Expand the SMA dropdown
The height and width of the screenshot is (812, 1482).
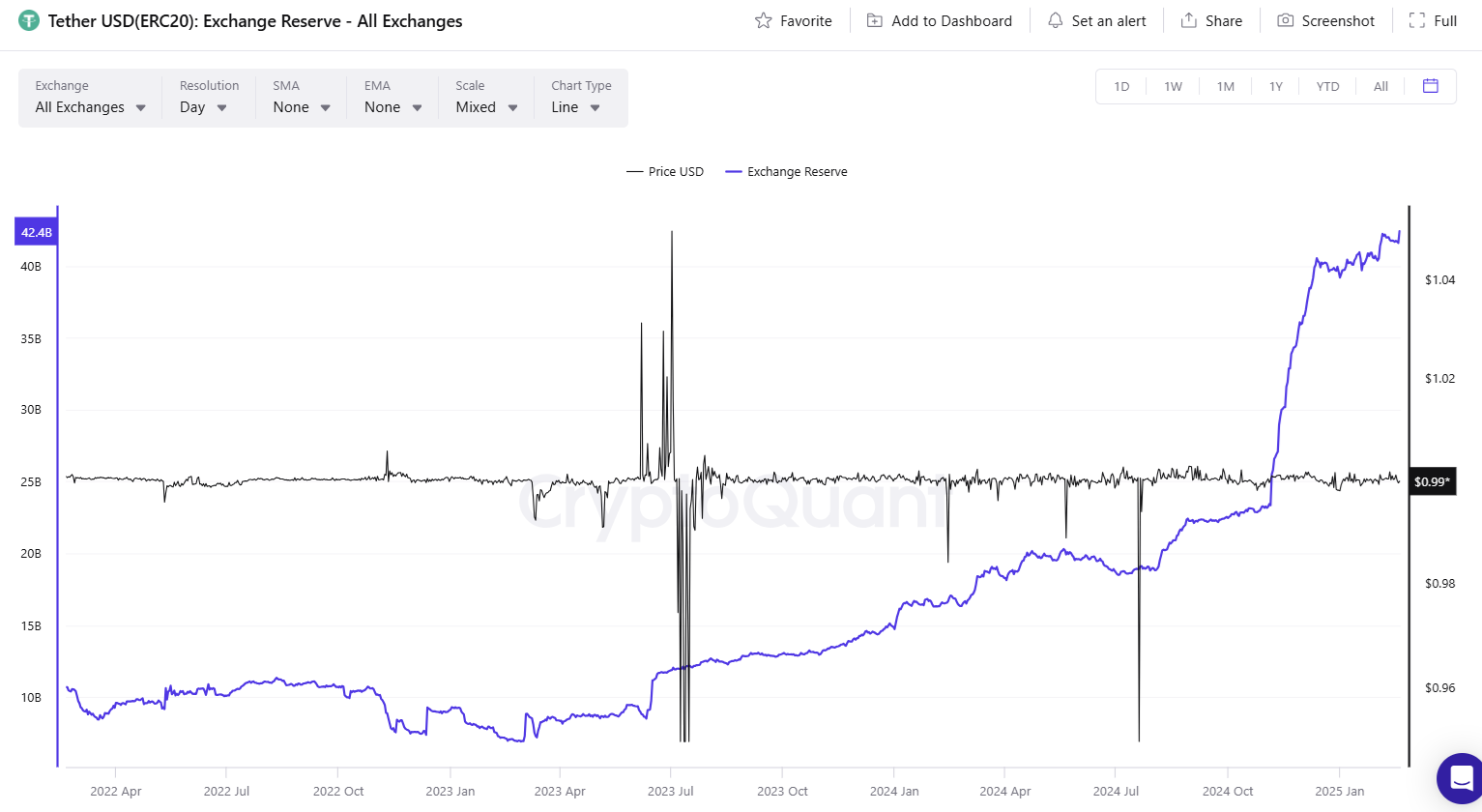point(302,107)
